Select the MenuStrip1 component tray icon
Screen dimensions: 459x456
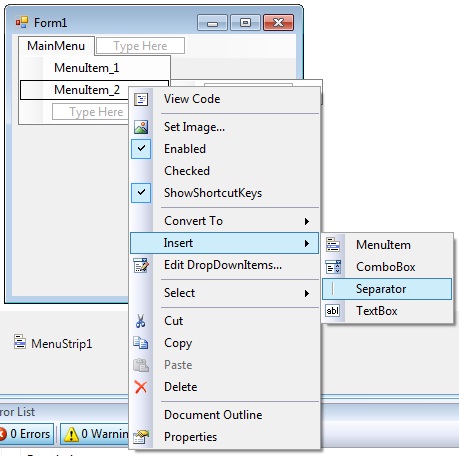(20, 342)
